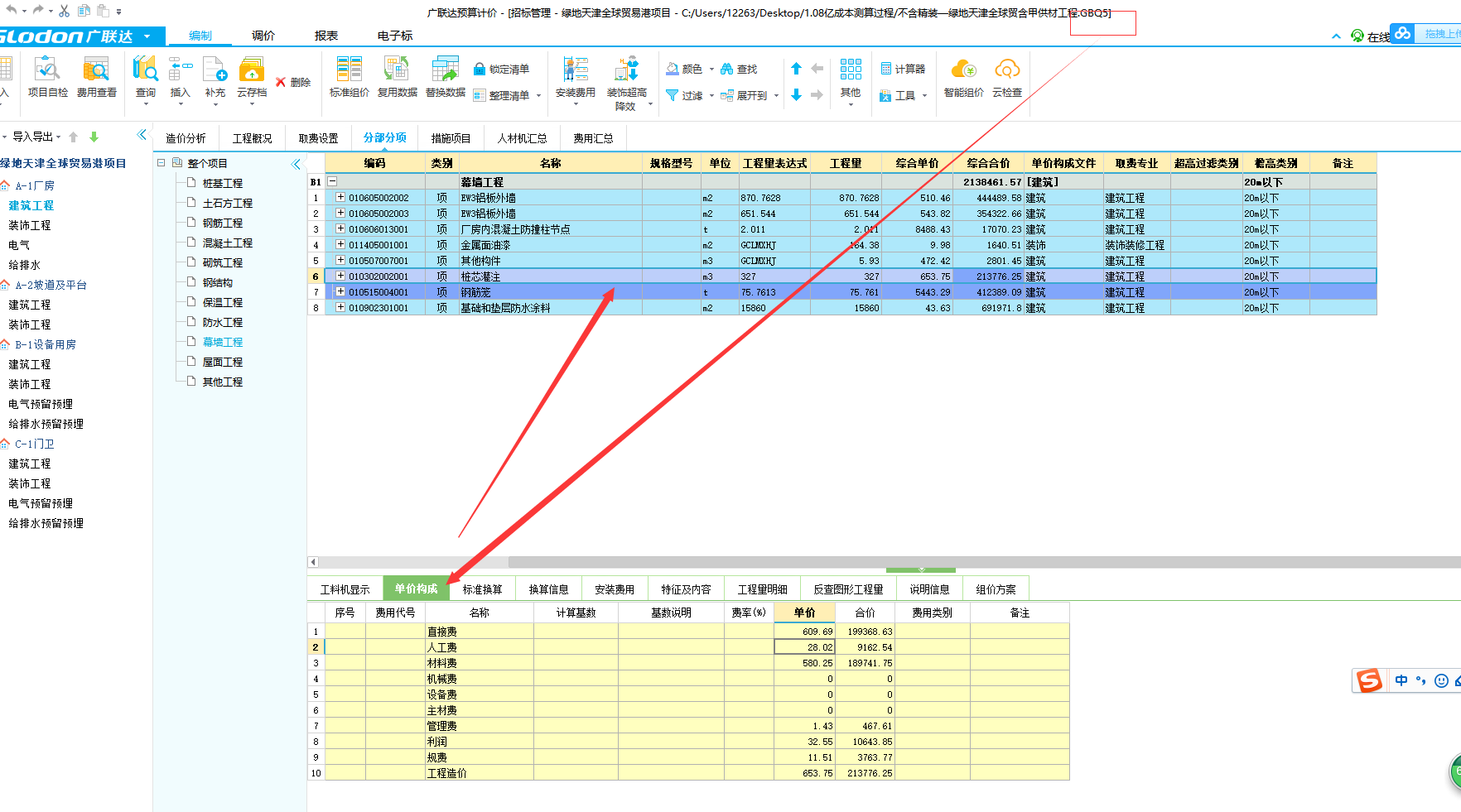1461x812 pixels.
Task: Open 项目自检 project self-check tool
Action: click(47, 77)
